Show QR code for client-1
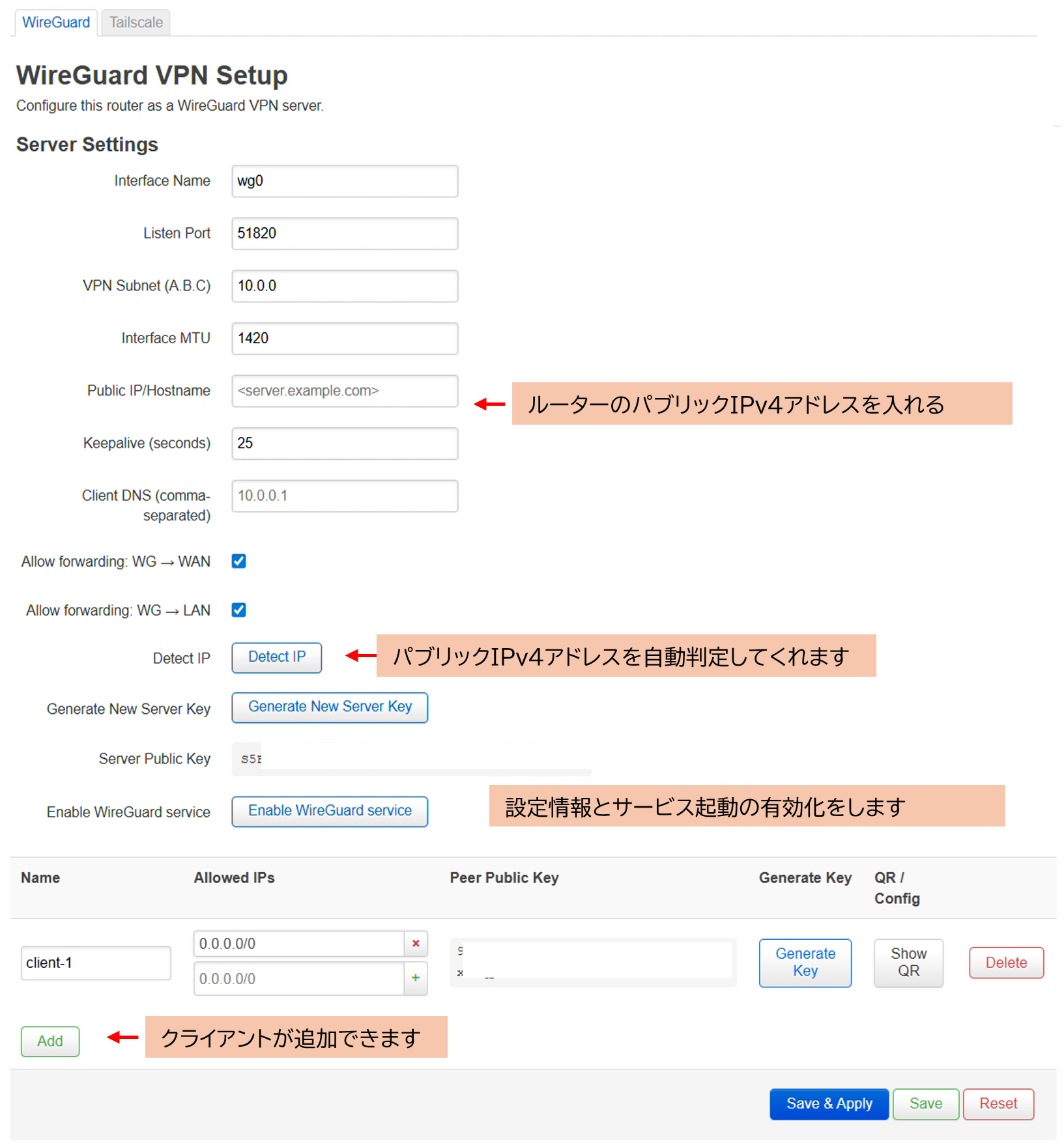 point(908,963)
